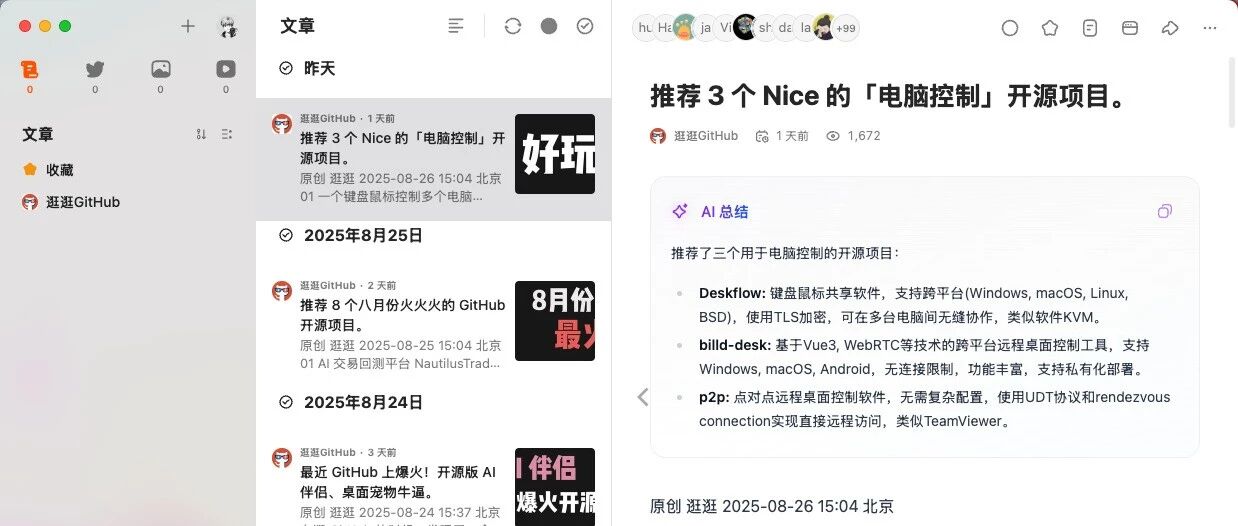Click the 逛逛GitHub avatar on first list item
This screenshot has width=1238, height=526.
(x=282, y=124)
